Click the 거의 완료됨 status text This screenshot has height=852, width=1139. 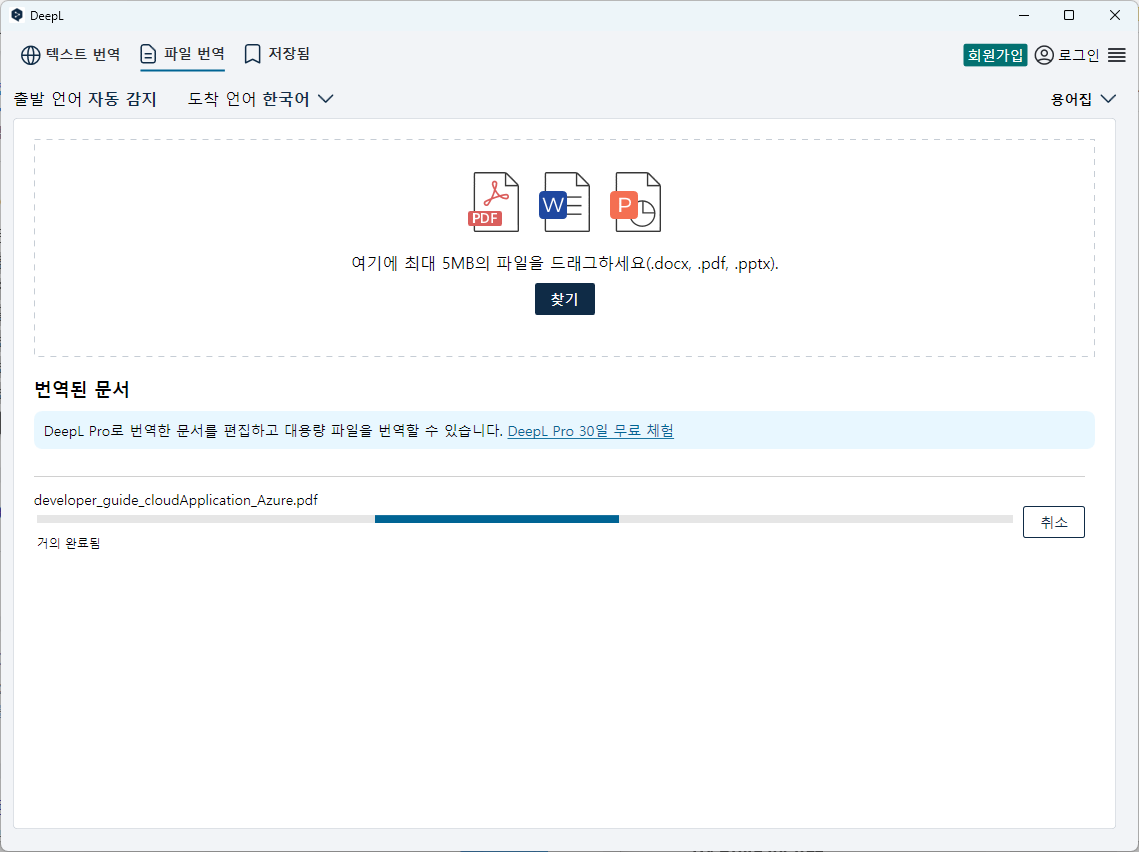click(x=68, y=543)
